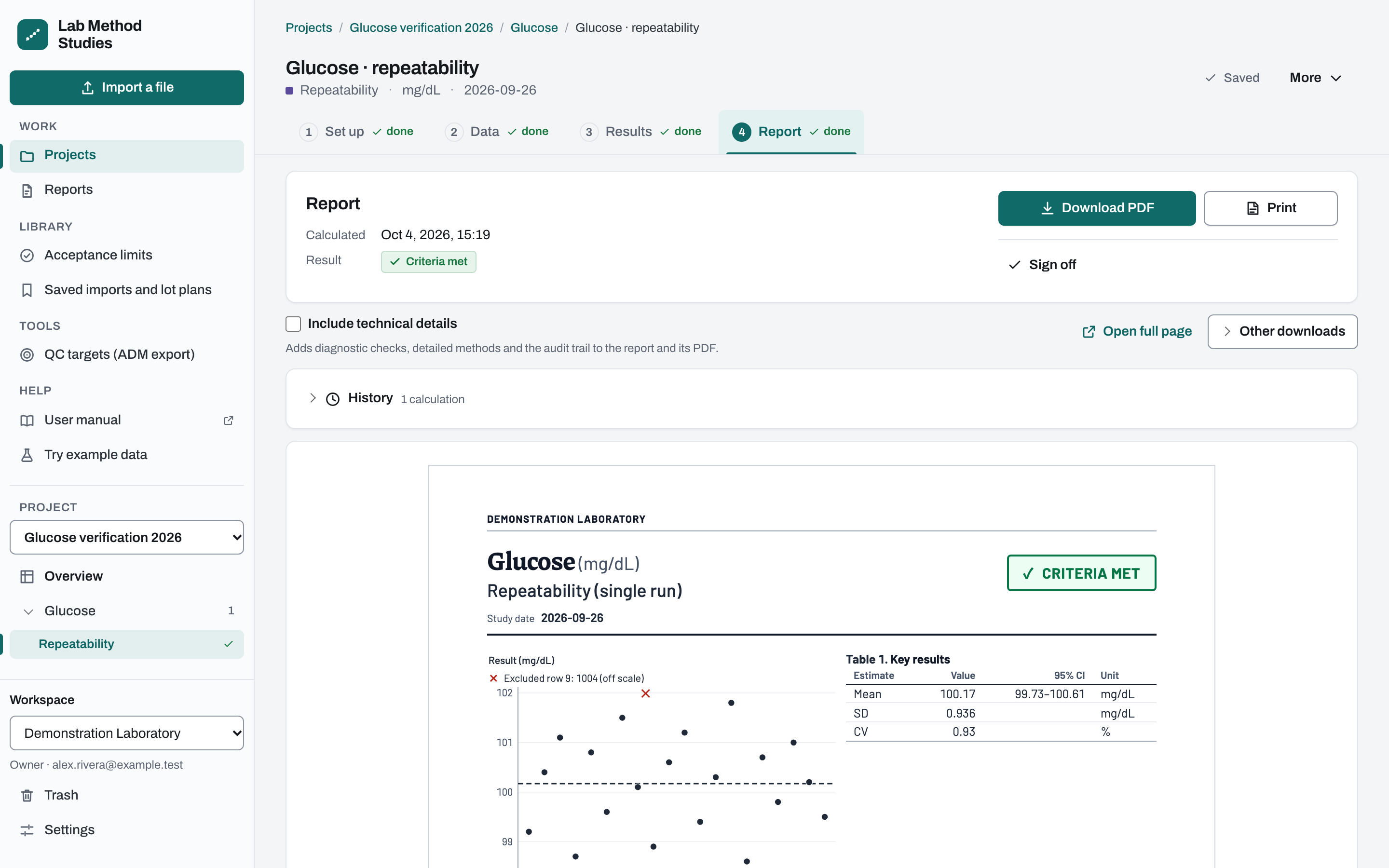Open QC targets (ADM export) tool
1389x868 pixels.
click(x=126, y=354)
